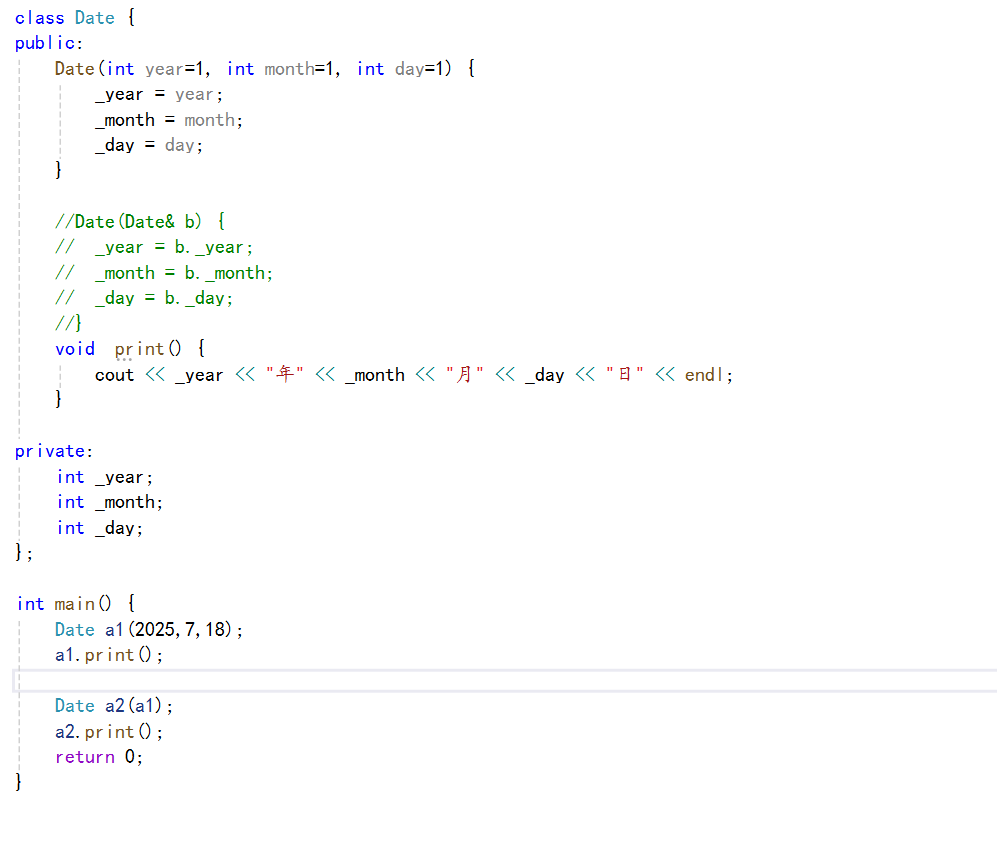Click the commented '_month = b._month;' line
The image size is (997, 849).
pos(164,273)
